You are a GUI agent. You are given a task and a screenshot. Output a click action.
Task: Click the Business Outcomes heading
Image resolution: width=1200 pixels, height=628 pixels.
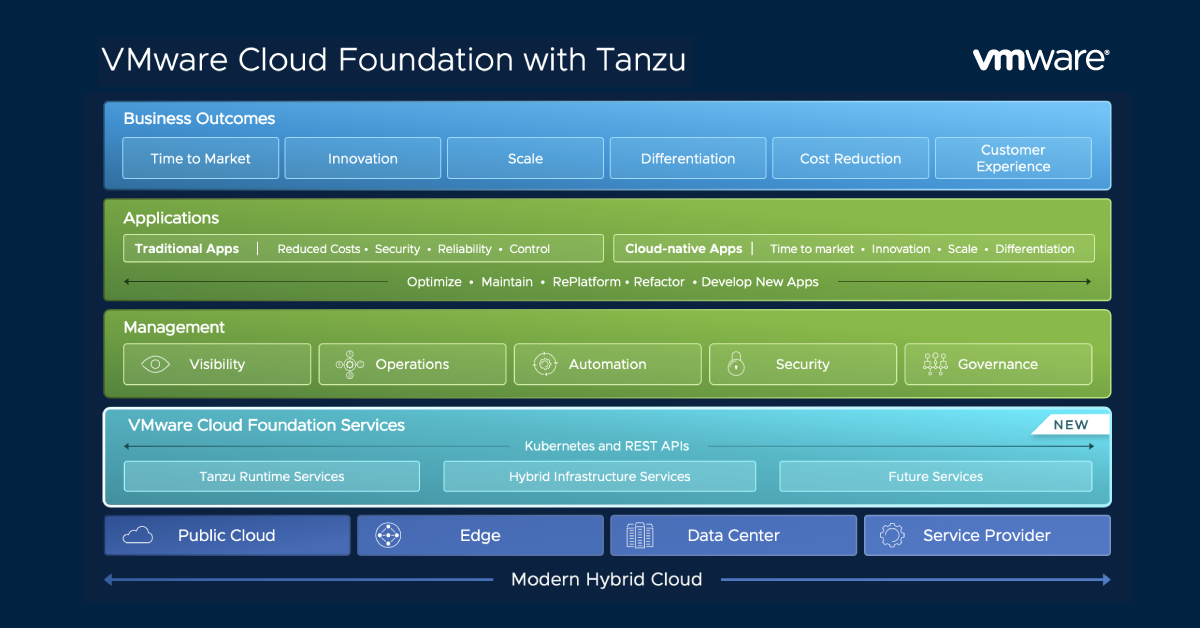pos(199,119)
